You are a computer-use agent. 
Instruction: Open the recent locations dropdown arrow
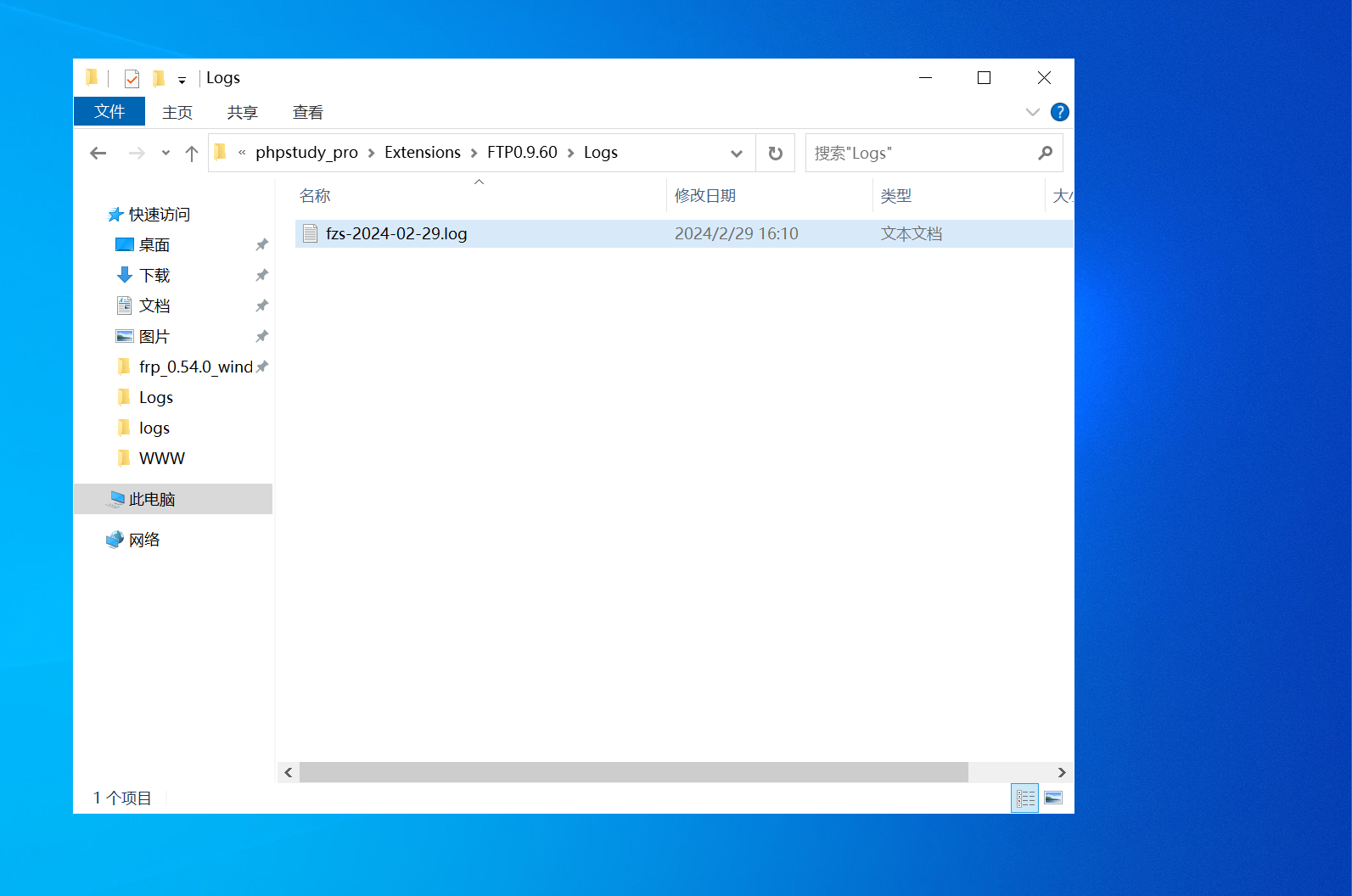tap(165, 153)
